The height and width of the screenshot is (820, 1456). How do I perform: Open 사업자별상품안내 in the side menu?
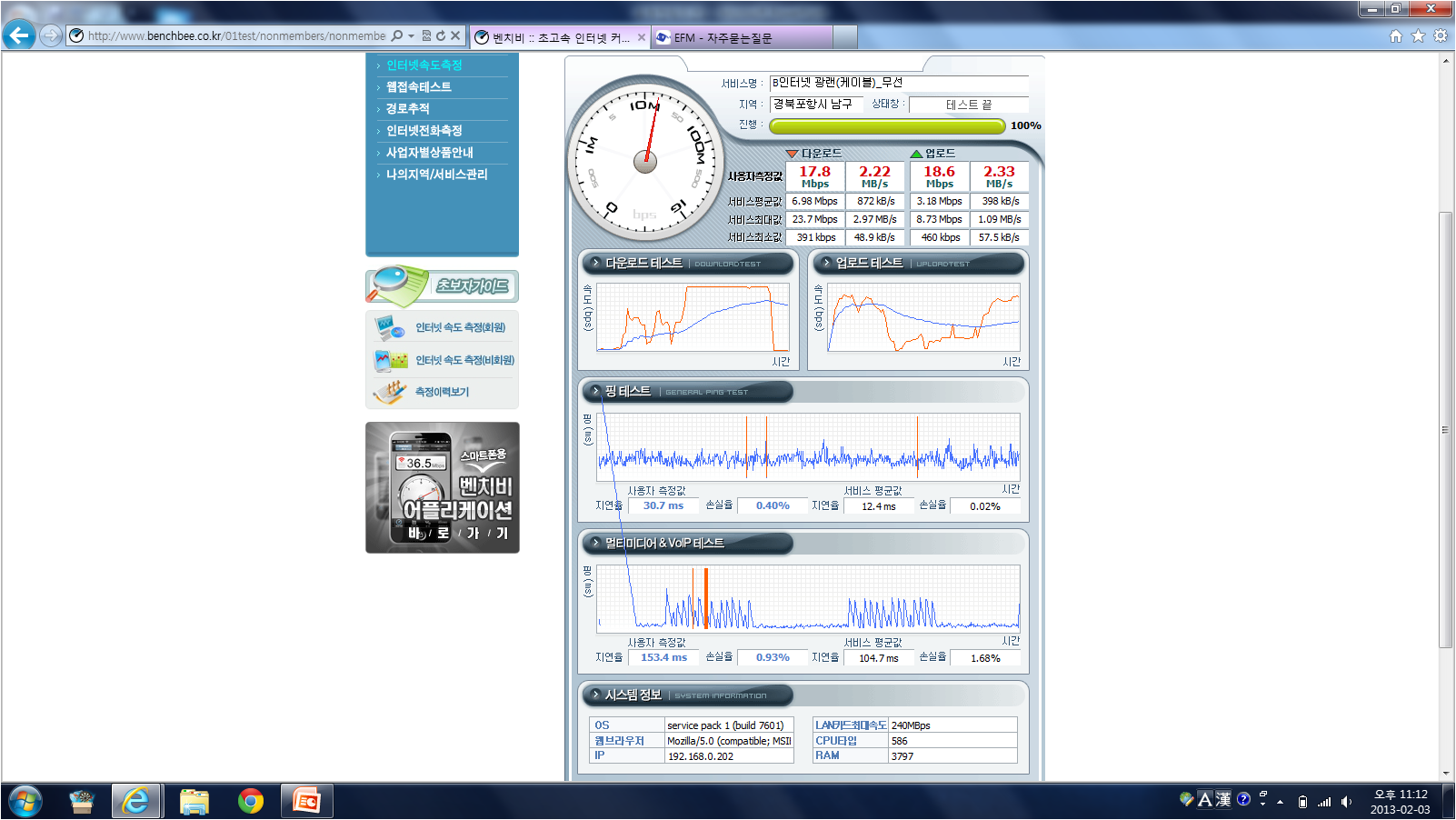(x=430, y=153)
